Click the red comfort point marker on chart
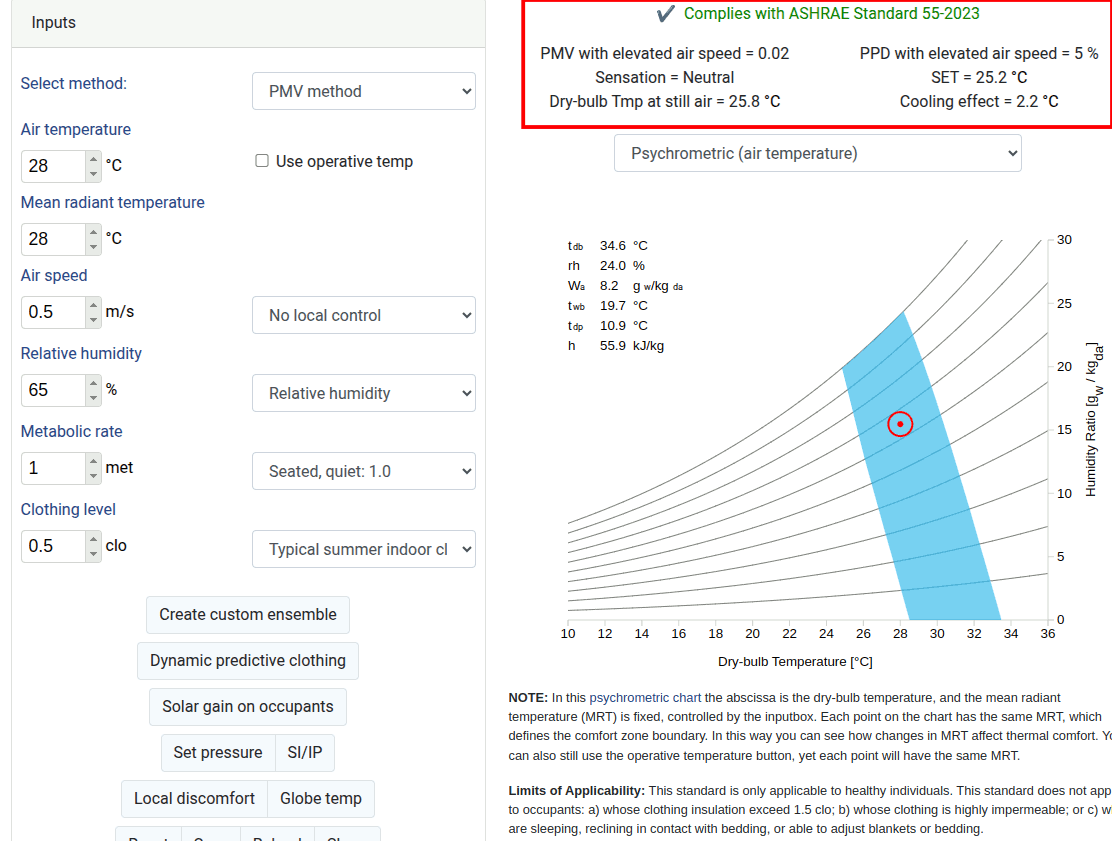The width and height of the screenshot is (1112, 841). tap(900, 424)
